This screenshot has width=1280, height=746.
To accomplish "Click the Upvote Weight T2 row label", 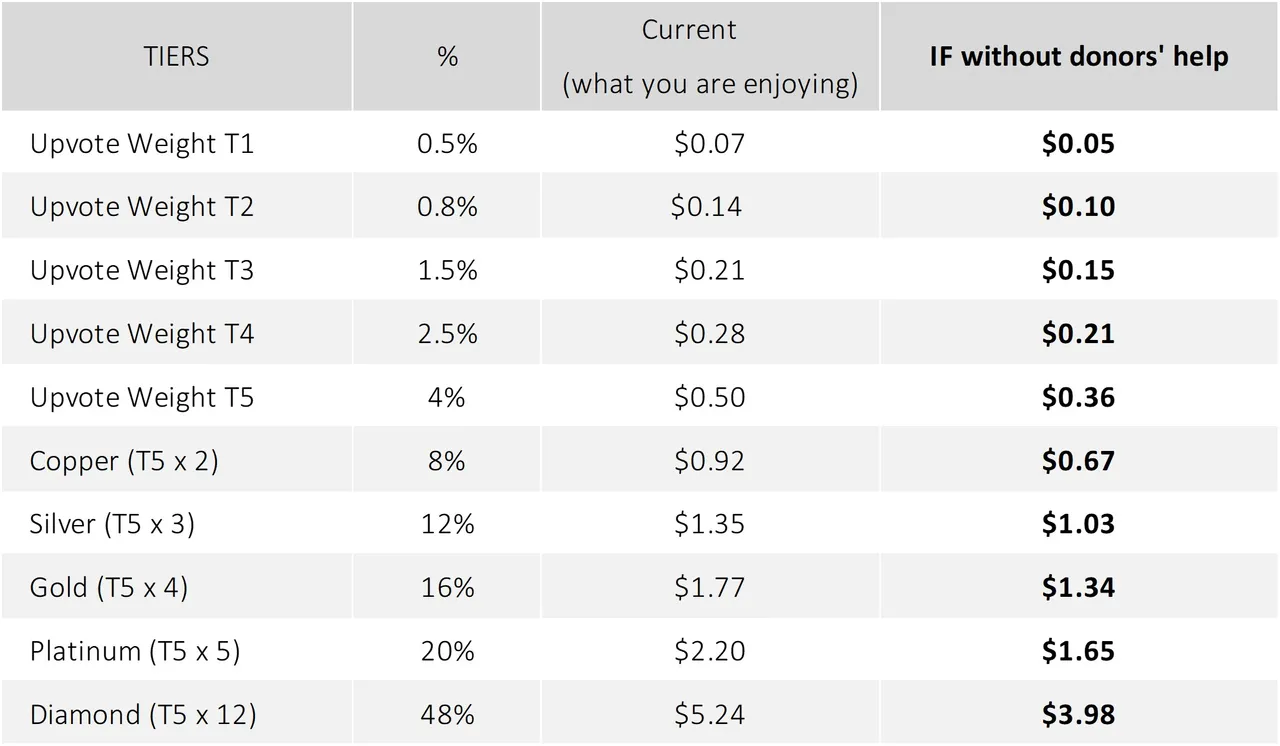I will (x=142, y=207).
